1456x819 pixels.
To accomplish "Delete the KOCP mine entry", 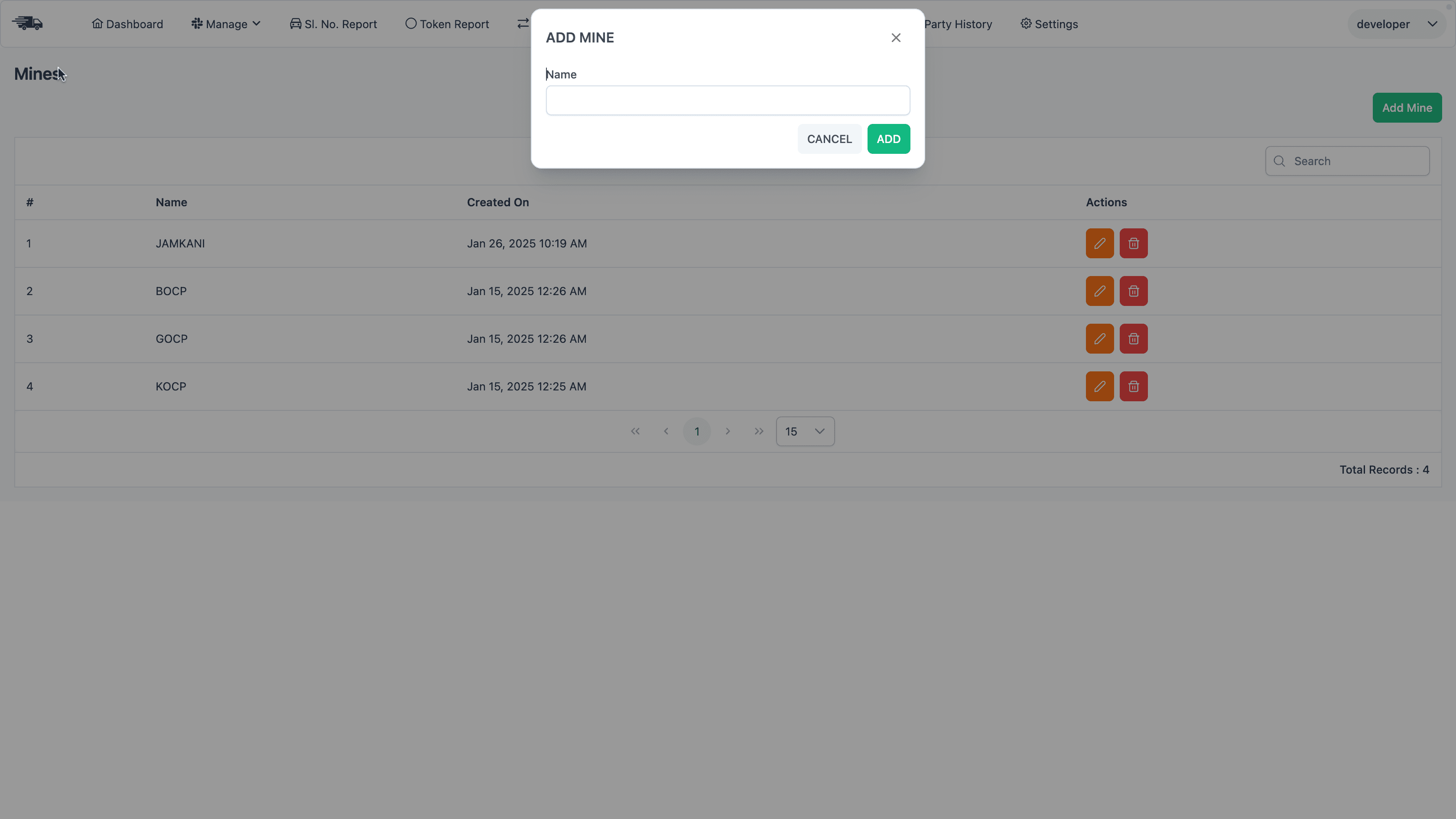I will 1133,387.
